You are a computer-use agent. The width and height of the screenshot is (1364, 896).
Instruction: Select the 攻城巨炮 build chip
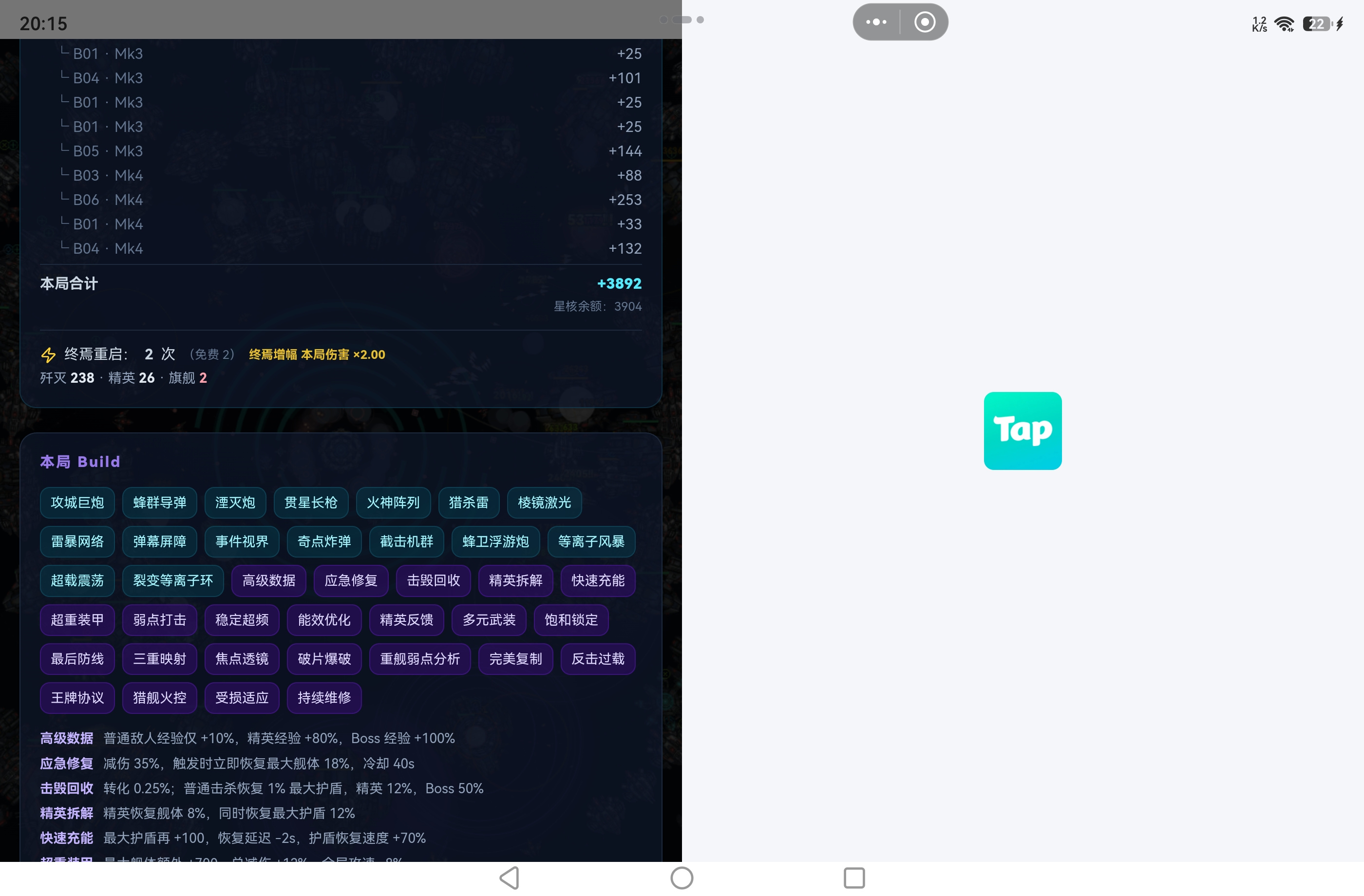pyautogui.click(x=77, y=503)
